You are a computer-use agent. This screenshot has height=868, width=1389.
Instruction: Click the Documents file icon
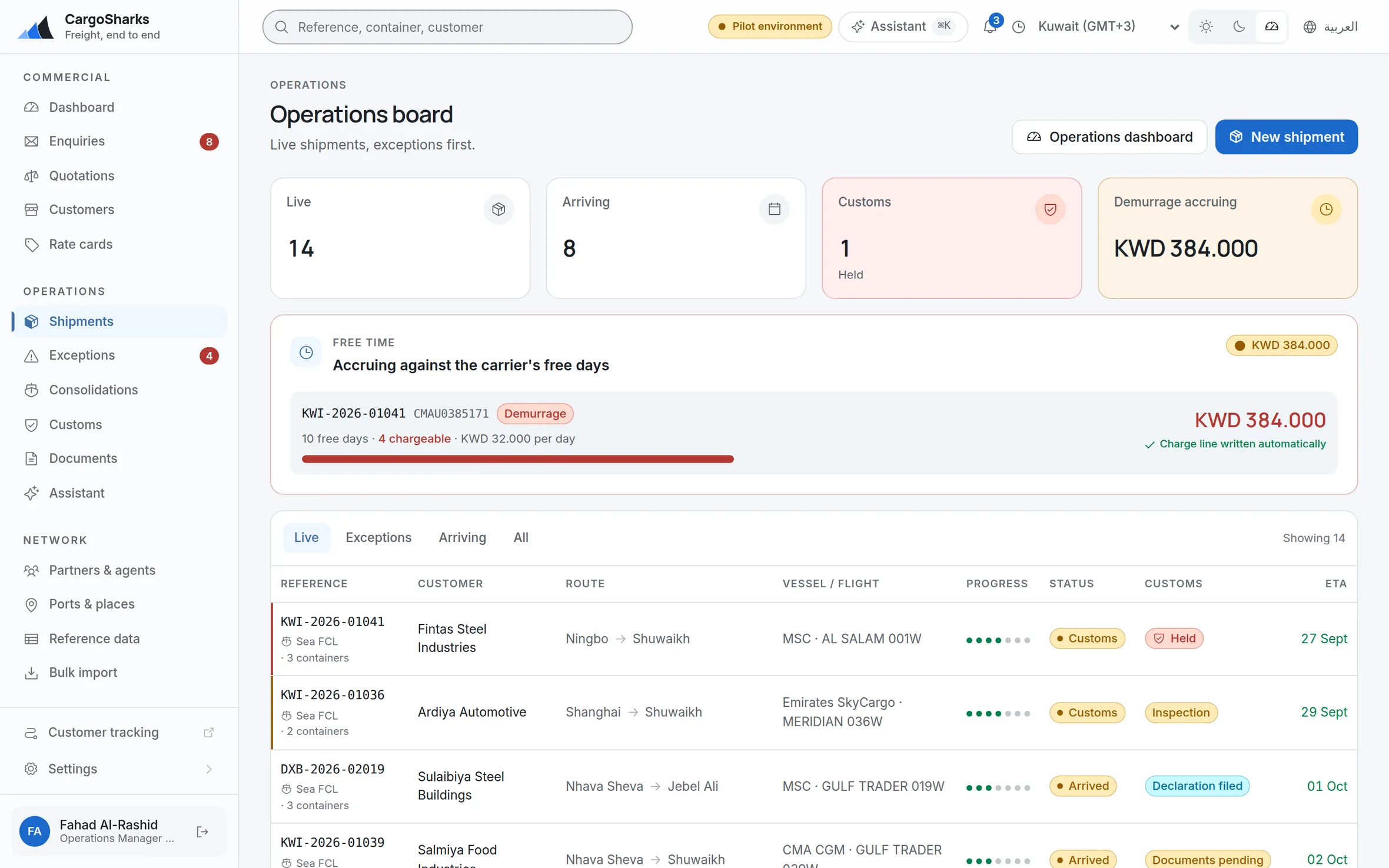[x=32, y=459]
